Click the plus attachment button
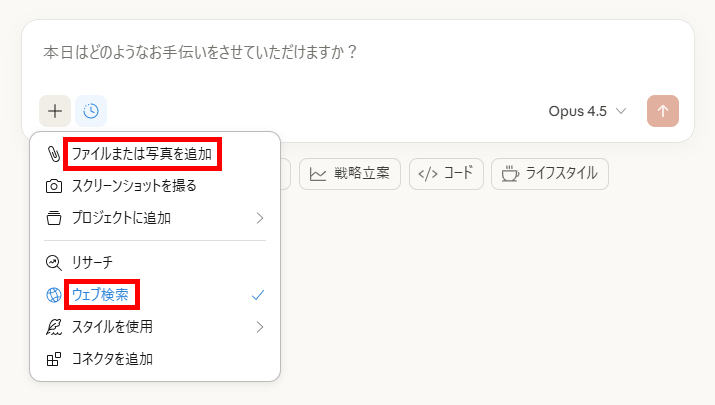This screenshot has width=715, height=405. click(55, 111)
